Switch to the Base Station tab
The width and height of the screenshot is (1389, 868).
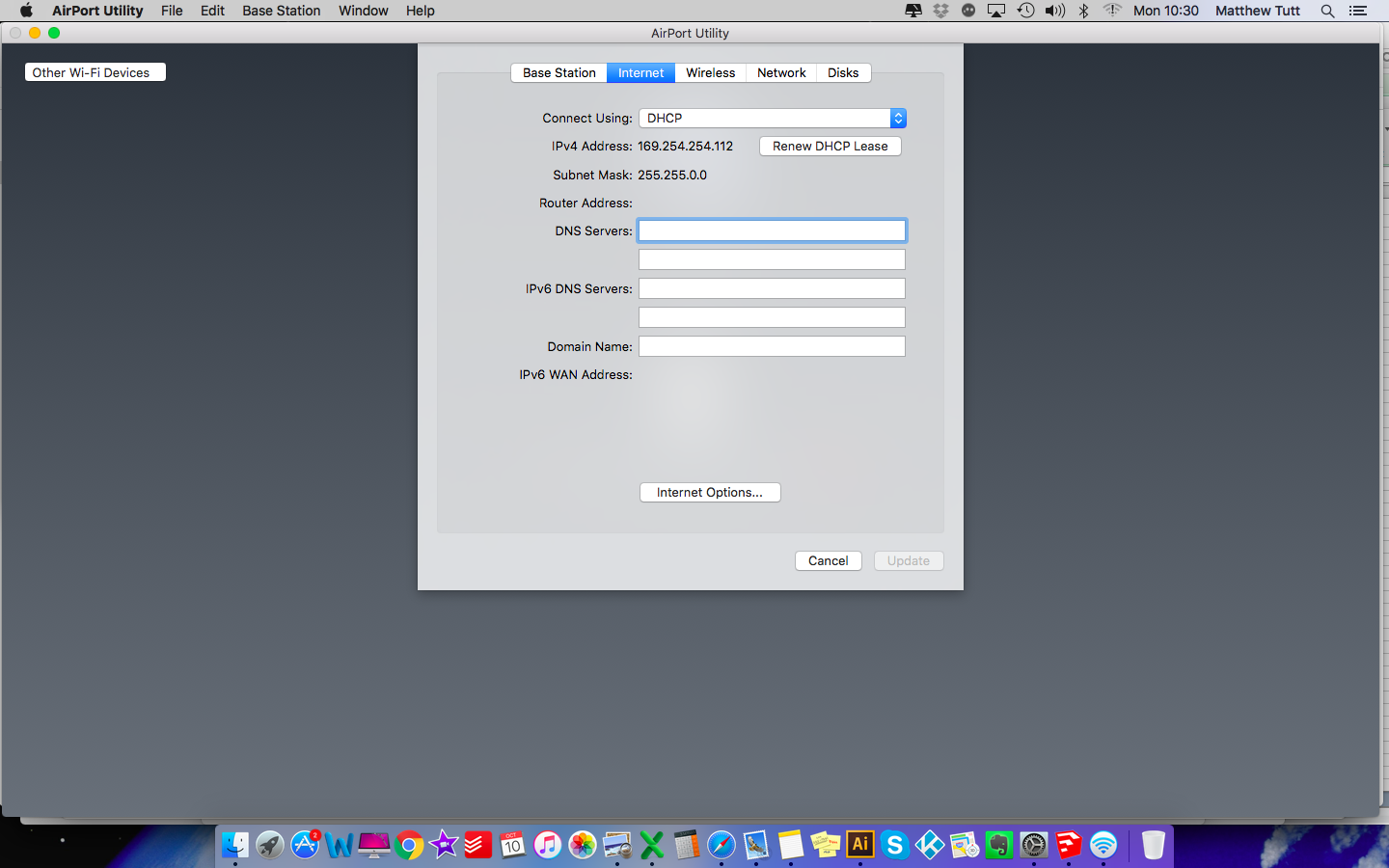[559, 73]
